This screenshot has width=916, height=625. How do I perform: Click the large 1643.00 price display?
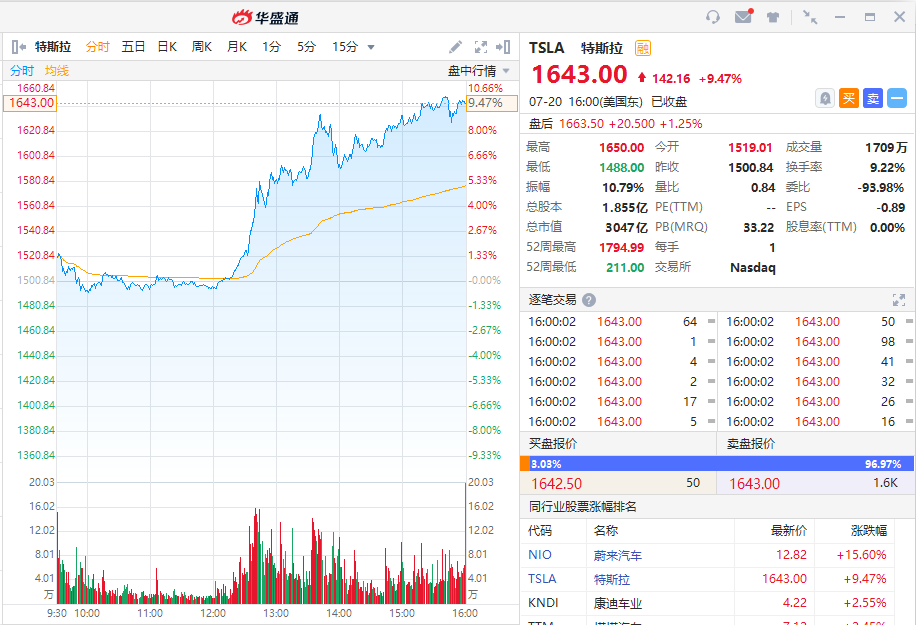tap(579, 75)
